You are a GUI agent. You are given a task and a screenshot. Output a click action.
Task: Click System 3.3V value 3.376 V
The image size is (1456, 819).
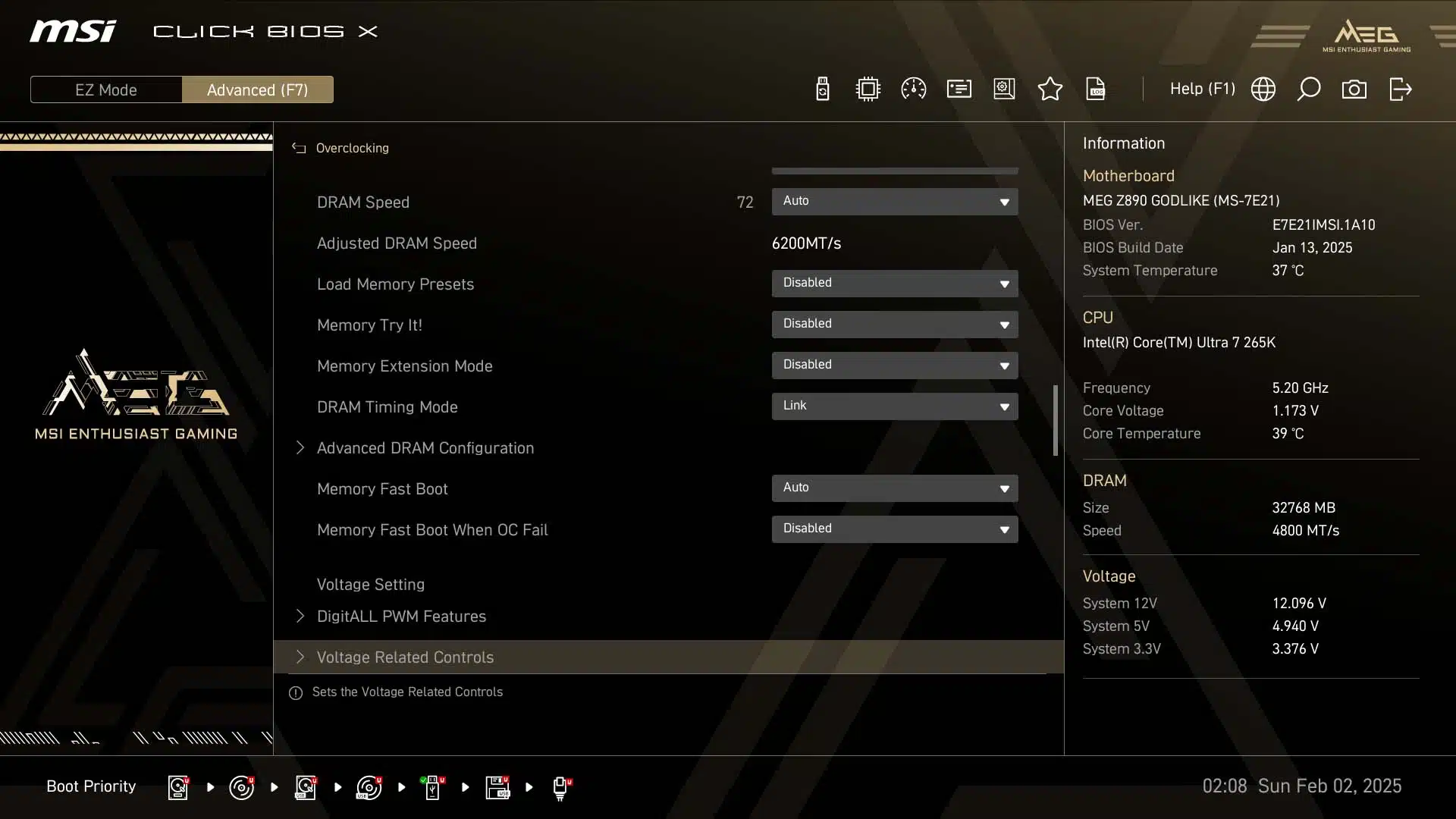(x=1295, y=648)
